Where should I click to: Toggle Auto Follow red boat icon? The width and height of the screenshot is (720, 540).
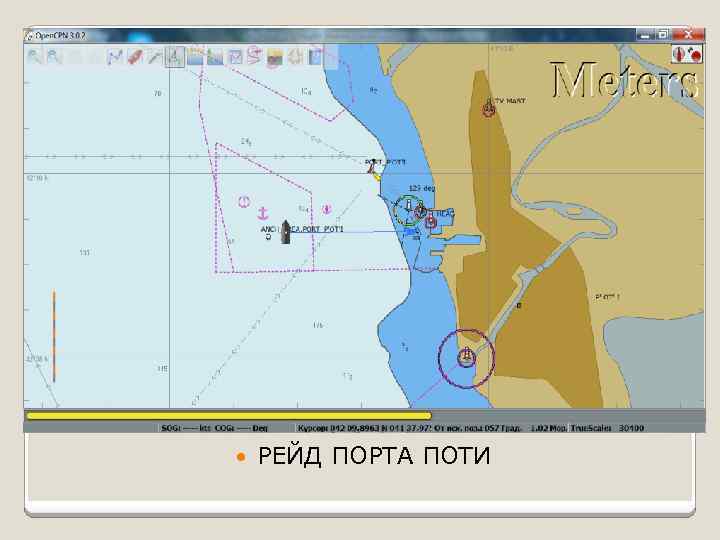135,57
